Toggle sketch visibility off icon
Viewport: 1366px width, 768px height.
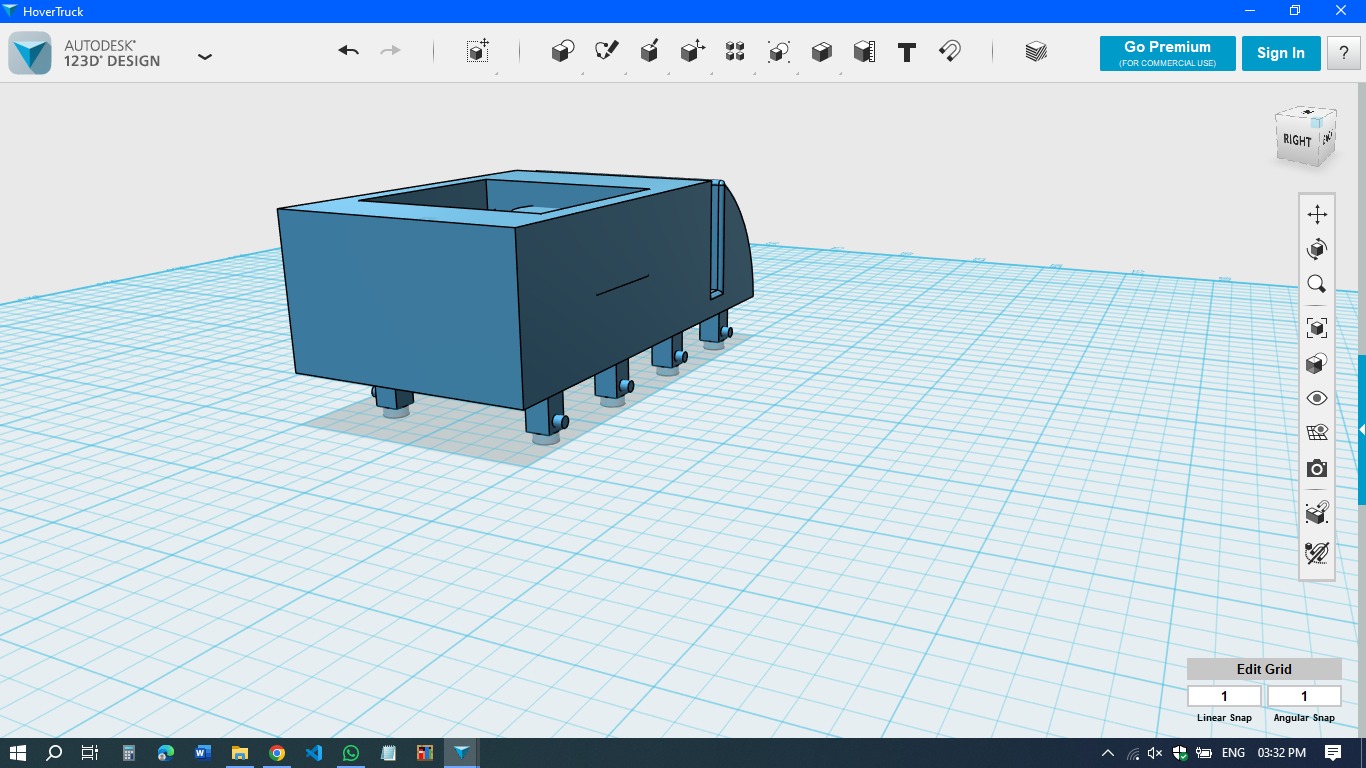pyautogui.click(x=1317, y=552)
